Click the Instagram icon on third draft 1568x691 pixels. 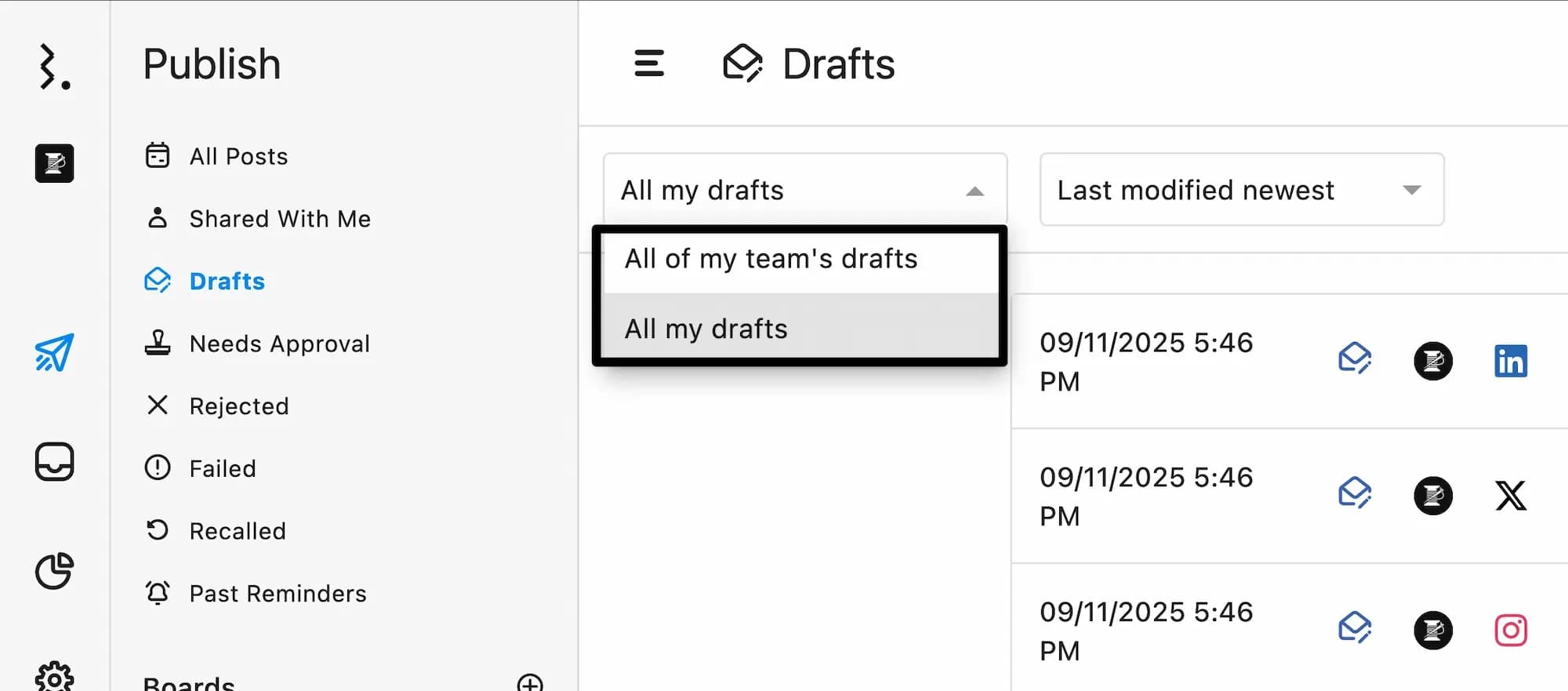coord(1510,630)
